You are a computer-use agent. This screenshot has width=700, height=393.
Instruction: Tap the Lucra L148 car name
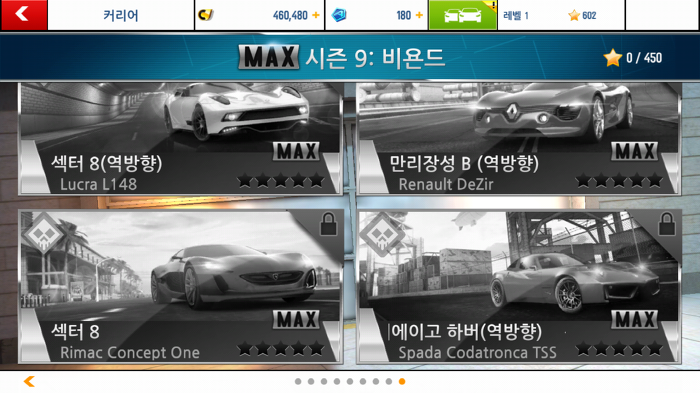coord(98,184)
